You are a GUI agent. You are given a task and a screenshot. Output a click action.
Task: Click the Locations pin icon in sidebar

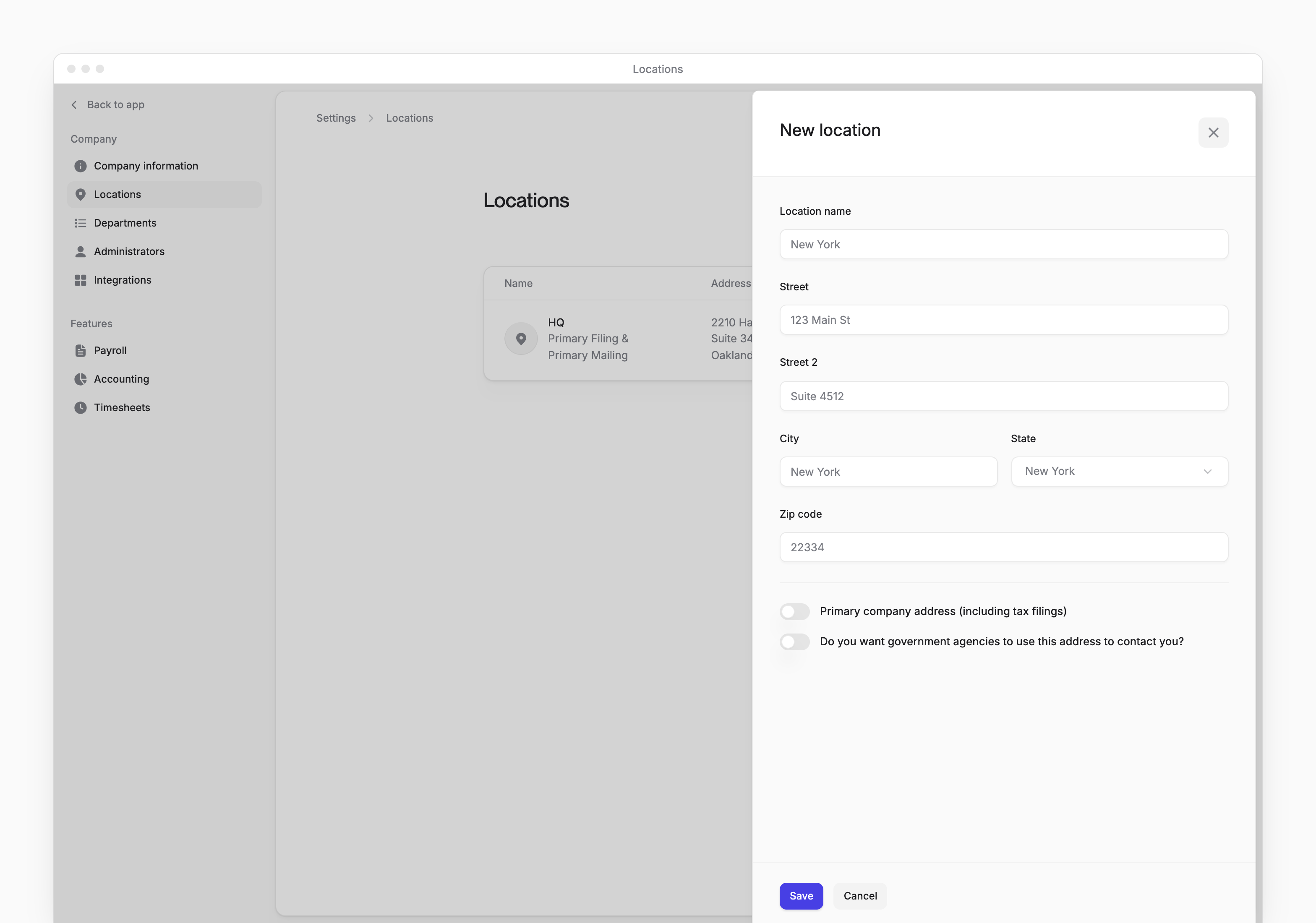tap(80, 195)
